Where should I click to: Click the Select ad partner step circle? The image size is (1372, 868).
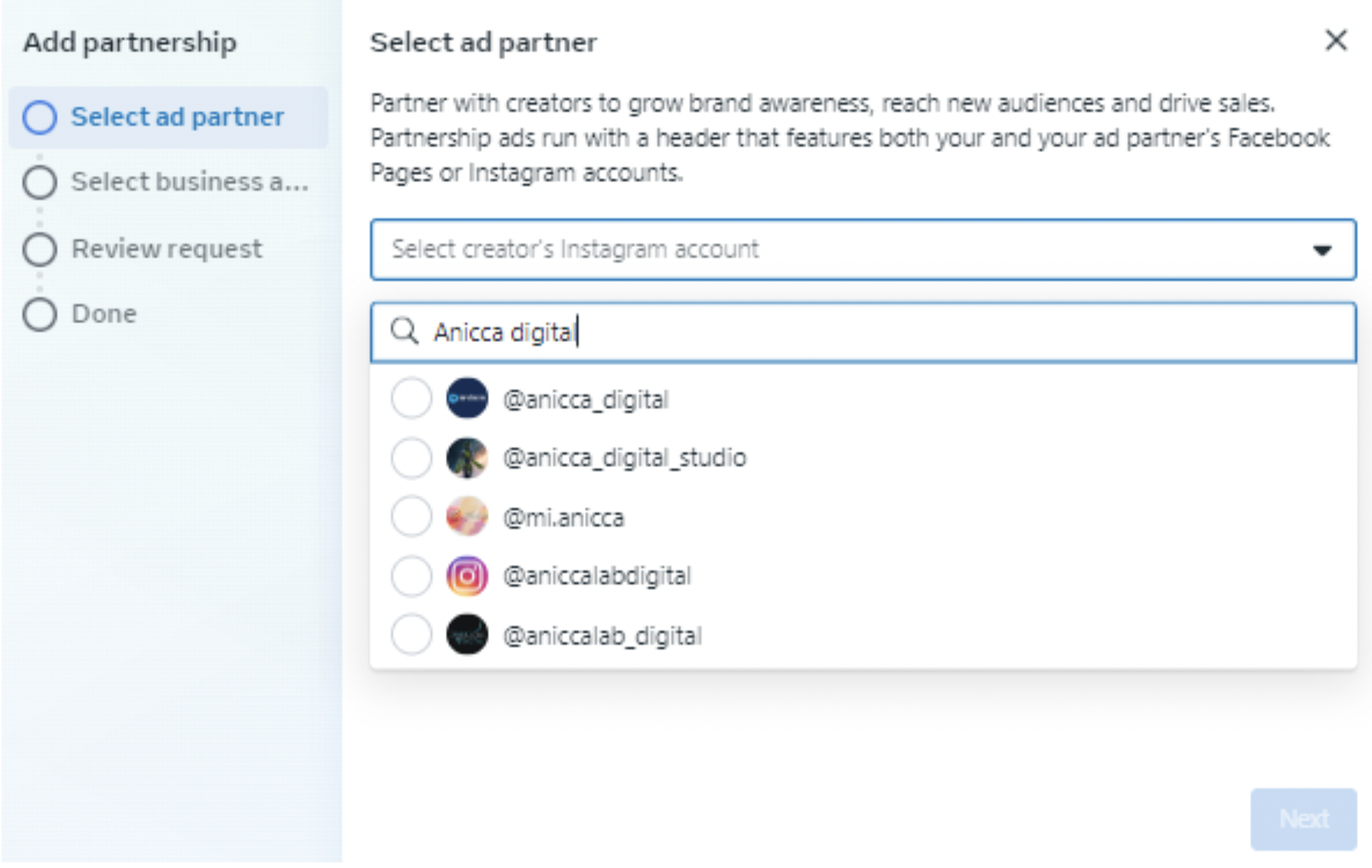pyautogui.click(x=39, y=117)
